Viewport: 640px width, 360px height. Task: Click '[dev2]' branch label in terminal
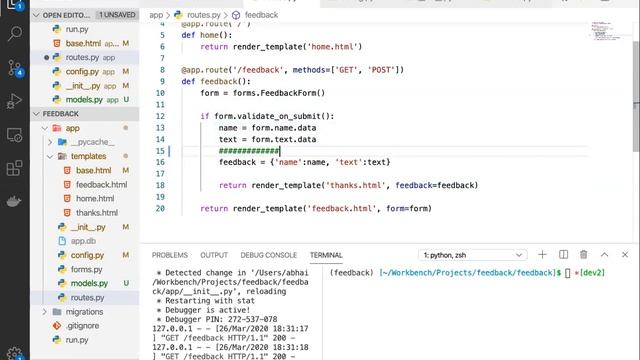(x=592, y=273)
